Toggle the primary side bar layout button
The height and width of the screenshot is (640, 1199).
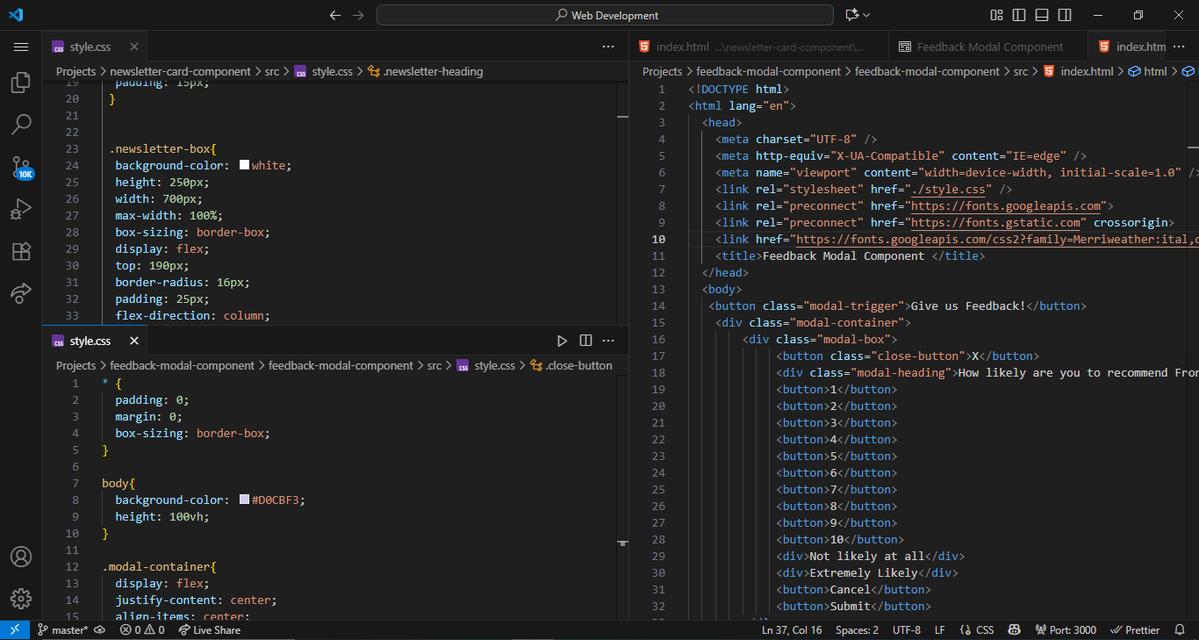(x=1019, y=15)
